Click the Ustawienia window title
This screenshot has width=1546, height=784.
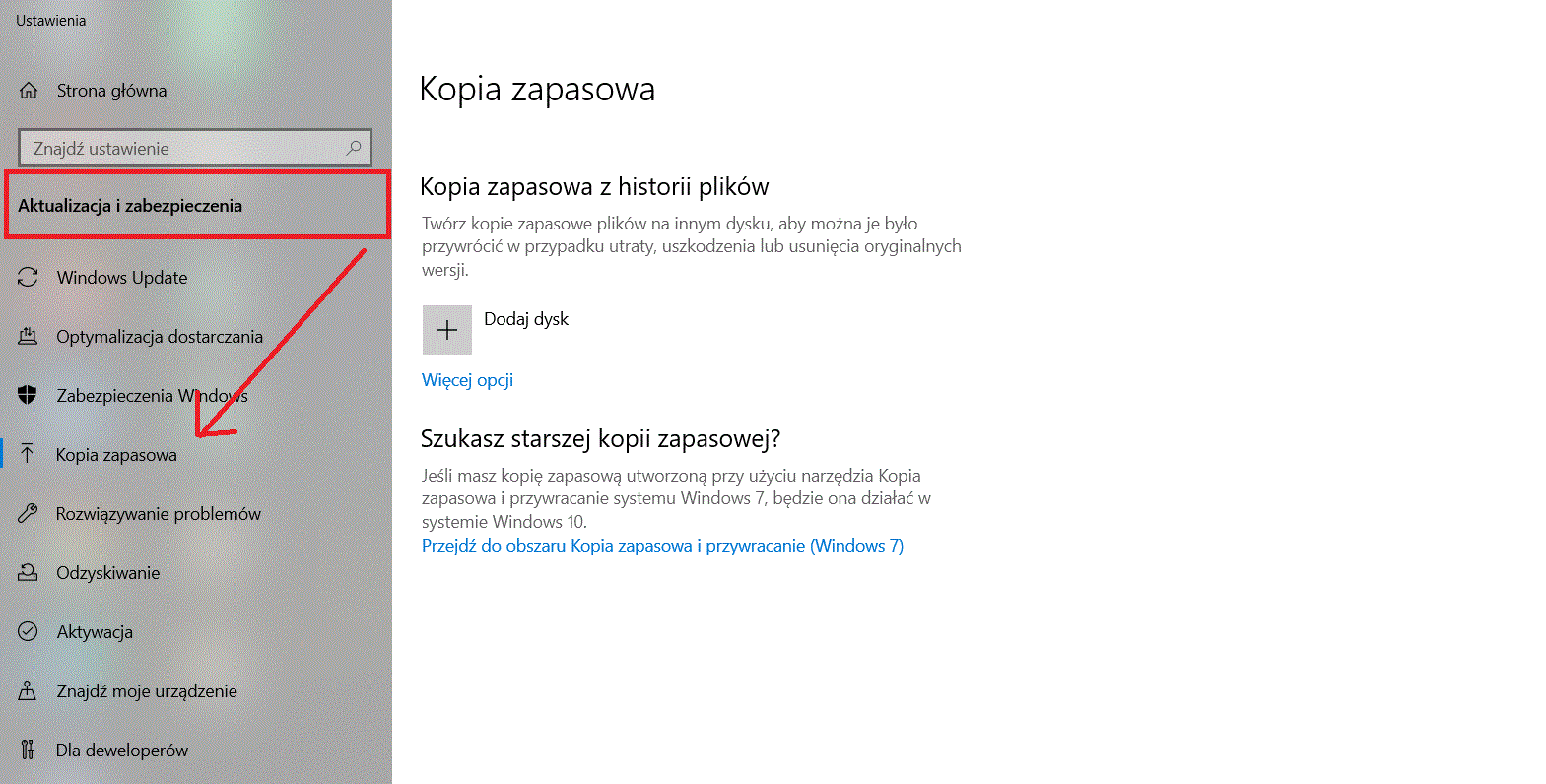pyautogui.click(x=51, y=21)
